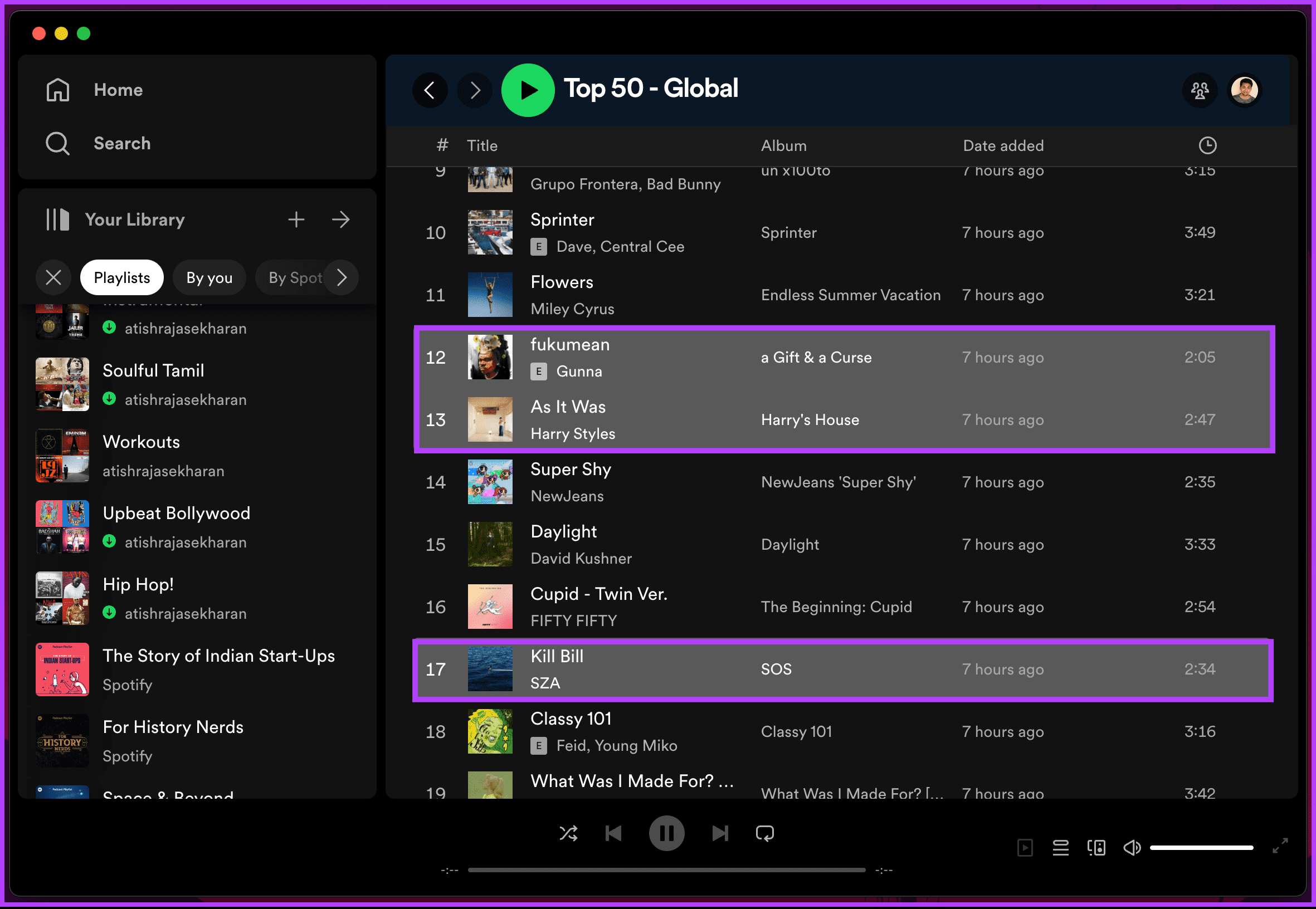Open artist link NewJeans
1316x909 pixels.
tap(567, 496)
